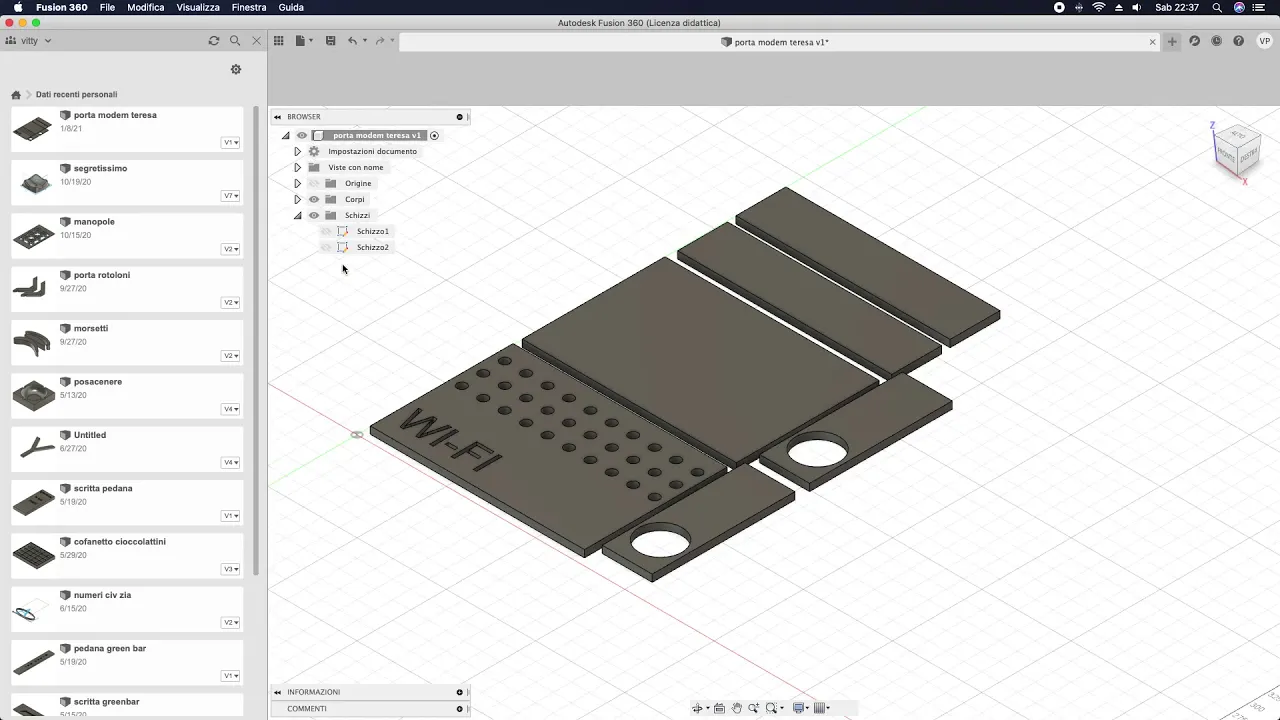1280x720 pixels.
Task: Expand Viste con nome
Action: (297, 168)
